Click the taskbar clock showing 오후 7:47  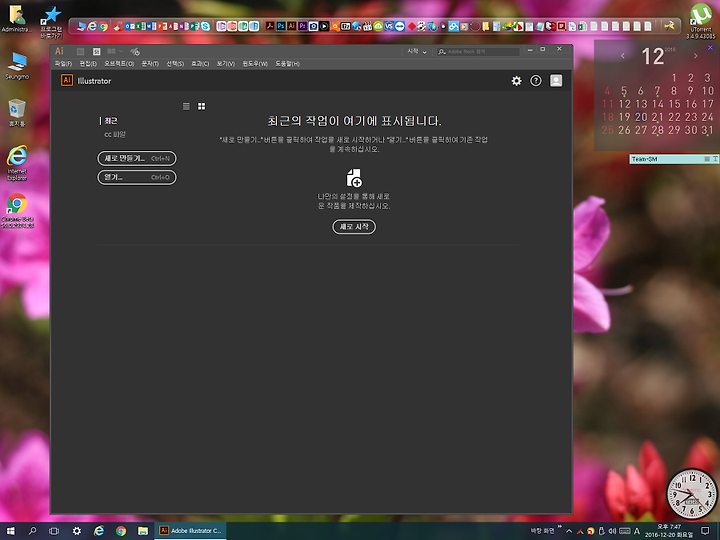click(669, 531)
